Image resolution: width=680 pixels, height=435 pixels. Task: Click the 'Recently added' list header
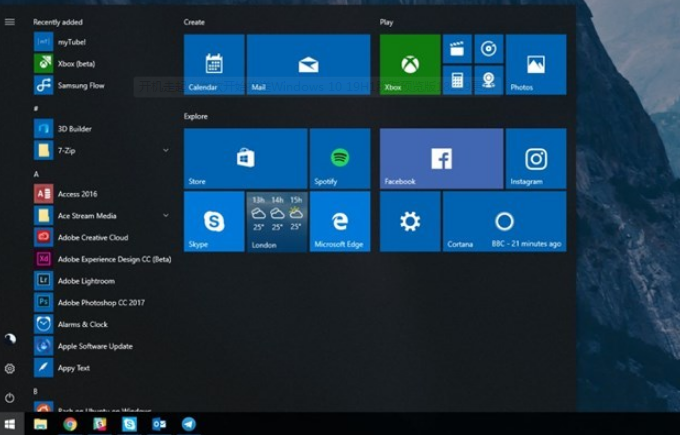click(58, 22)
